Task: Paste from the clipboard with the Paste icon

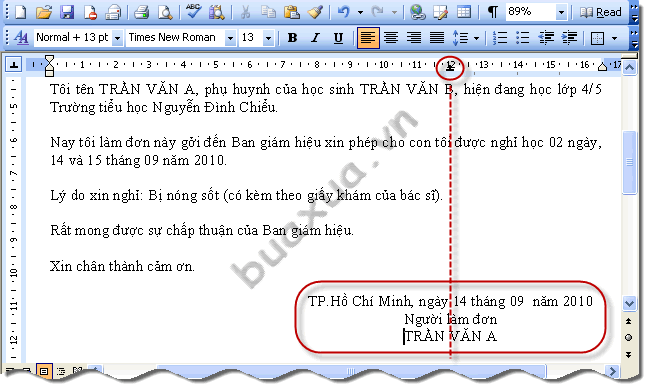Action: 292,12
